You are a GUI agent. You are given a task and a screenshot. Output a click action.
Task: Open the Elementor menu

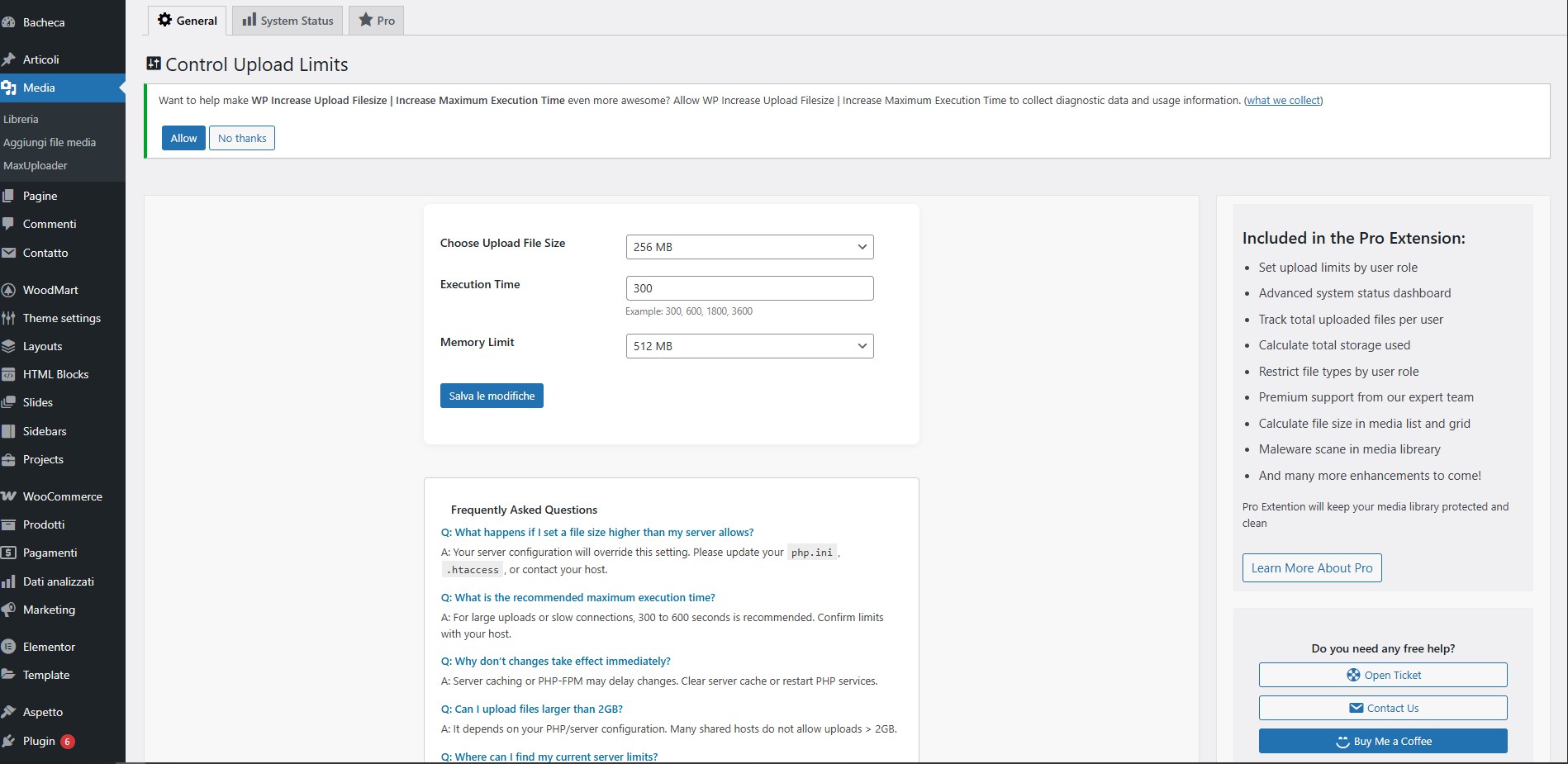(x=63, y=647)
